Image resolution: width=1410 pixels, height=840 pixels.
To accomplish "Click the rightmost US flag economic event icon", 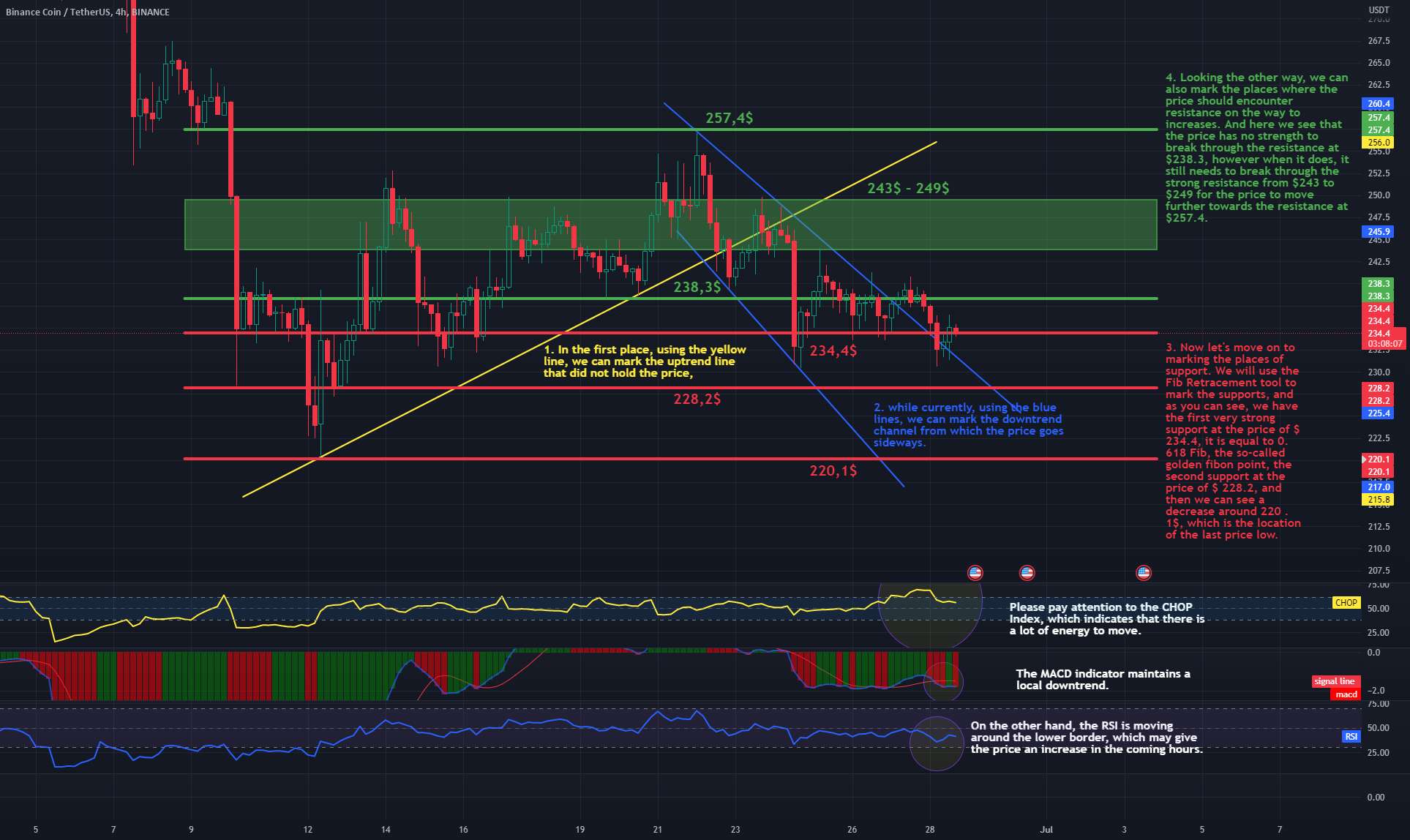I will click(x=1143, y=573).
